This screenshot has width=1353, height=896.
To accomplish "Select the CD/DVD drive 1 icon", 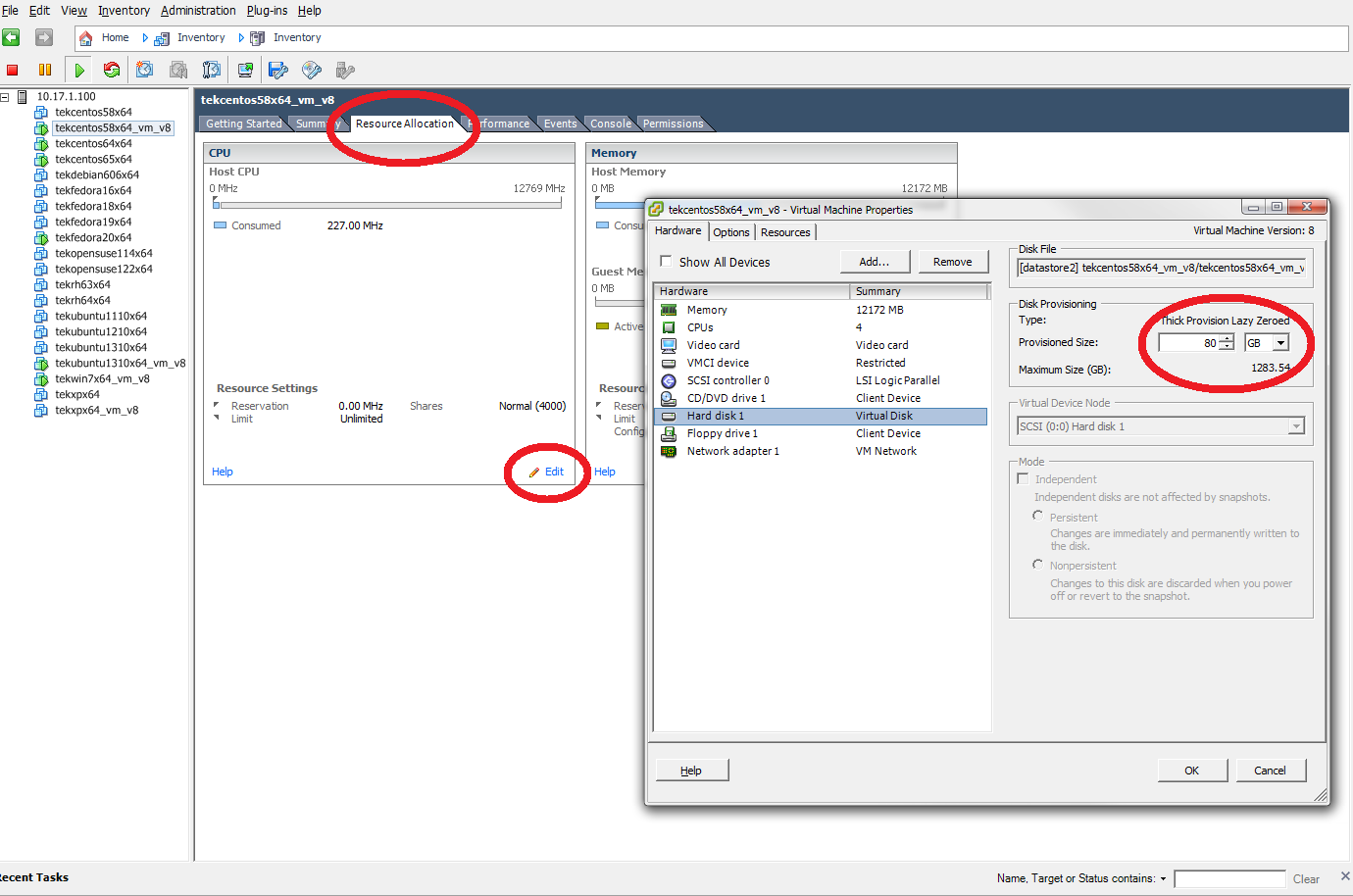I will point(669,398).
